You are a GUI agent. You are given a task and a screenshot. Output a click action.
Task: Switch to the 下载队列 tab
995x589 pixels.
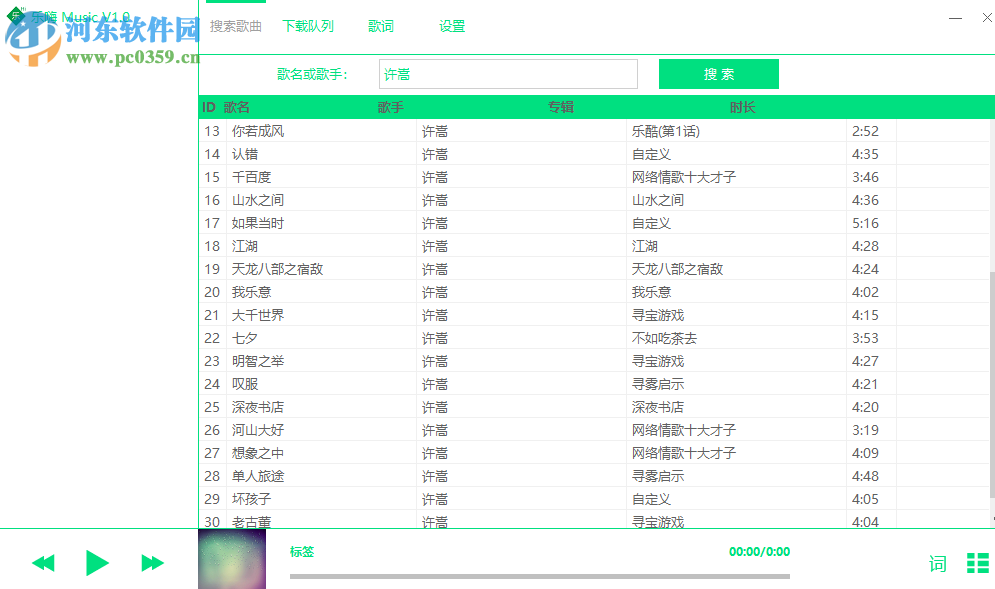[307, 26]
